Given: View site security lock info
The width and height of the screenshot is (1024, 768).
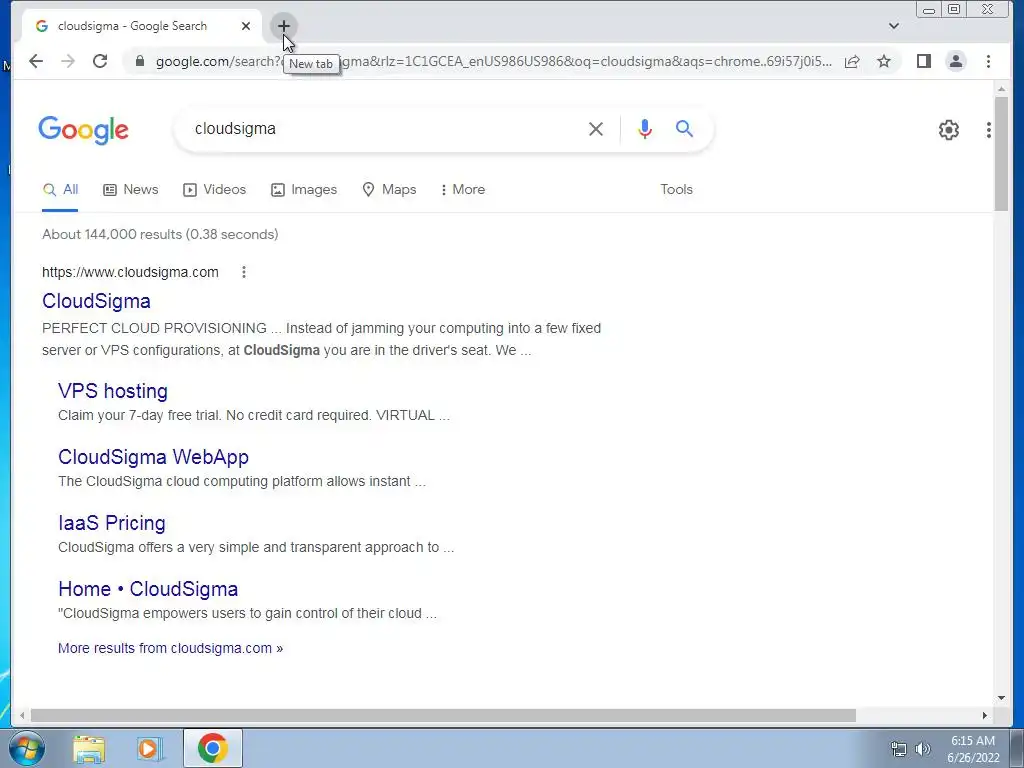Looking at the screenshot, I should click(139, 61).
